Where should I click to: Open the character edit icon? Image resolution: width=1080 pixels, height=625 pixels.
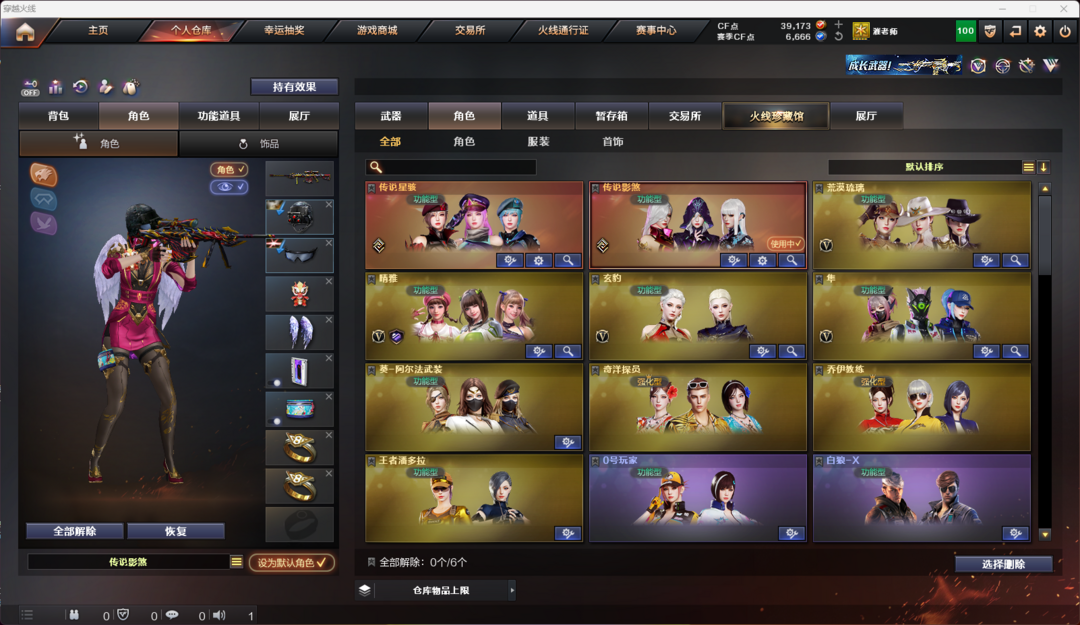pos(105,87)
